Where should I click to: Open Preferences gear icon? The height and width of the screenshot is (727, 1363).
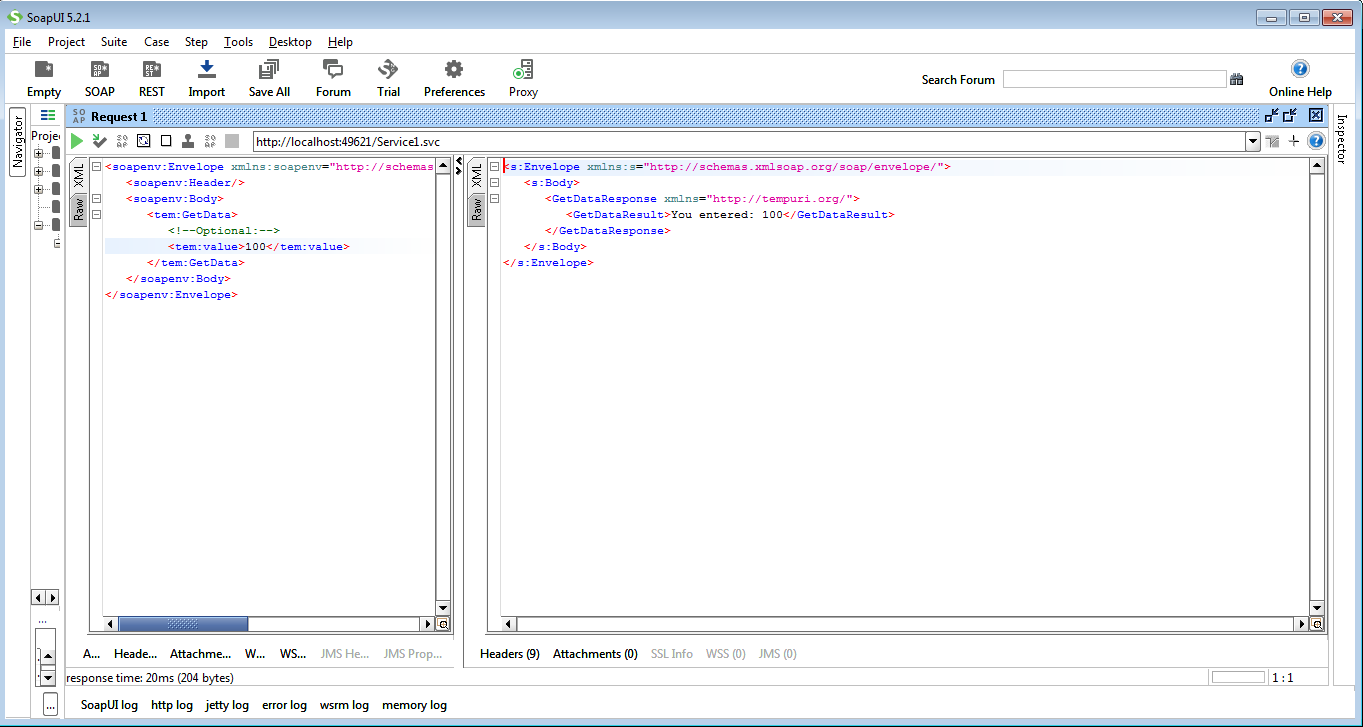coord(454,78)
